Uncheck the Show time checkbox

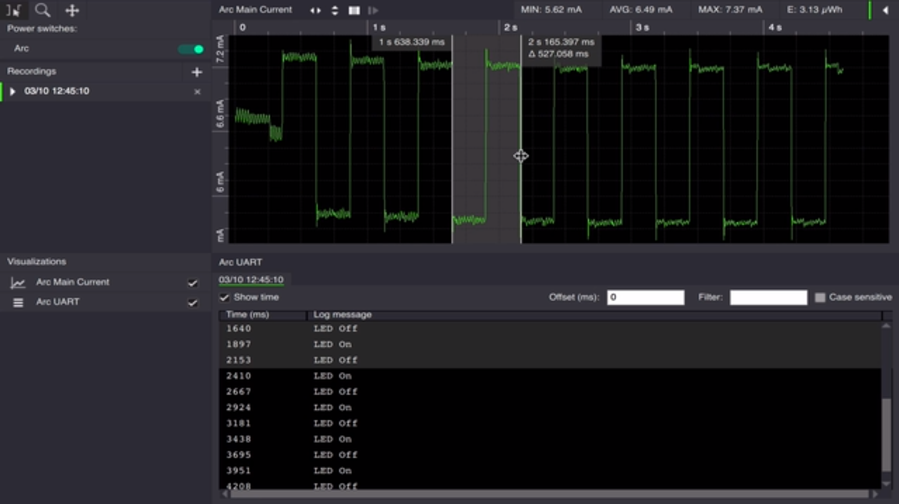click(x=225, y=297)
